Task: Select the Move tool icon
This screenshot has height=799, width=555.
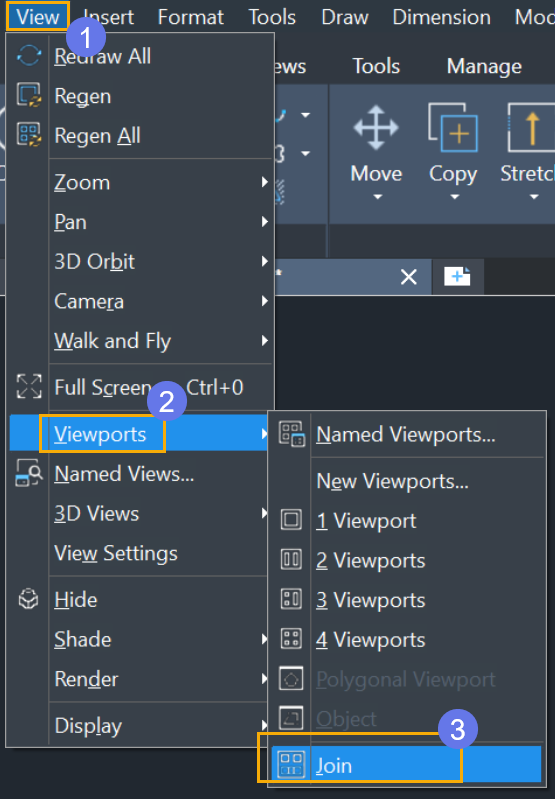Action: coord(376,128)
